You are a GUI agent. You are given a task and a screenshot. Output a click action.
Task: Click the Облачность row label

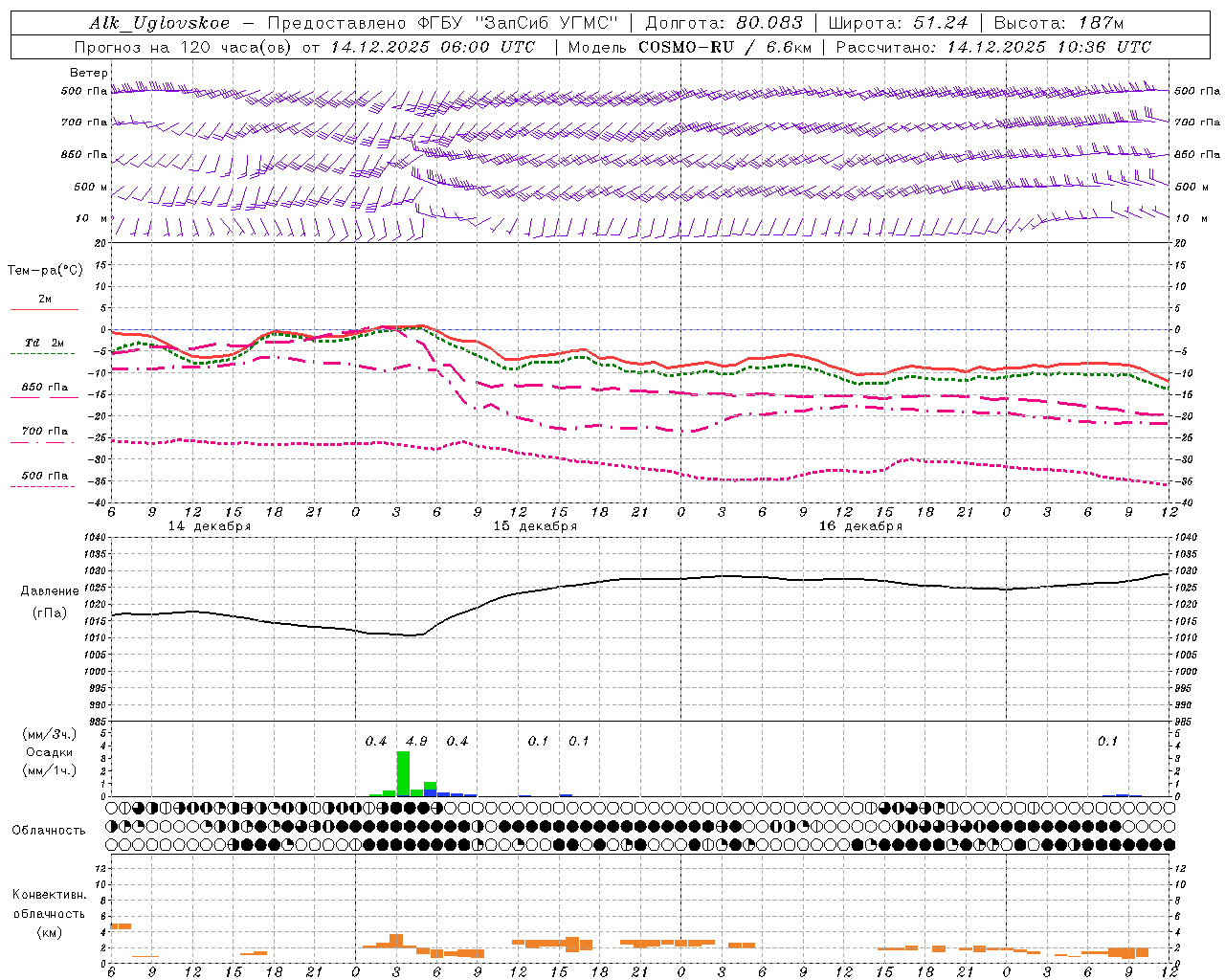[49, 830]
